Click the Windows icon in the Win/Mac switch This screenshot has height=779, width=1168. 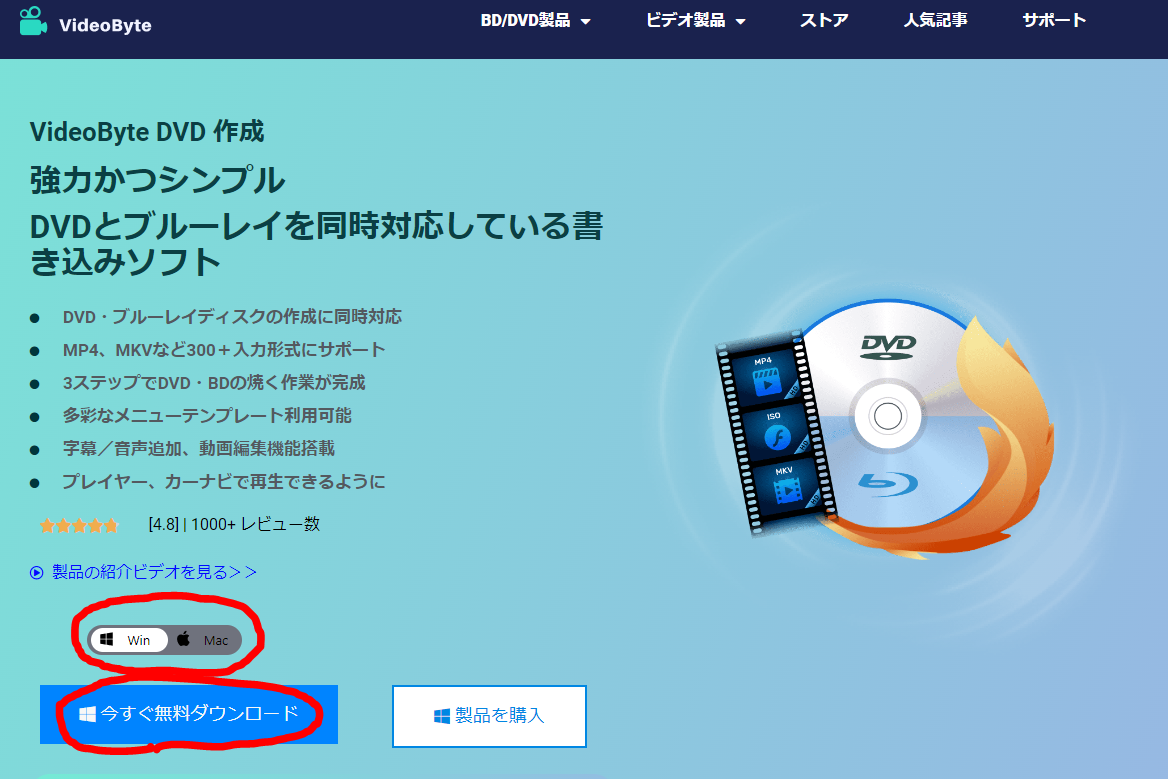tap(107, 640)
